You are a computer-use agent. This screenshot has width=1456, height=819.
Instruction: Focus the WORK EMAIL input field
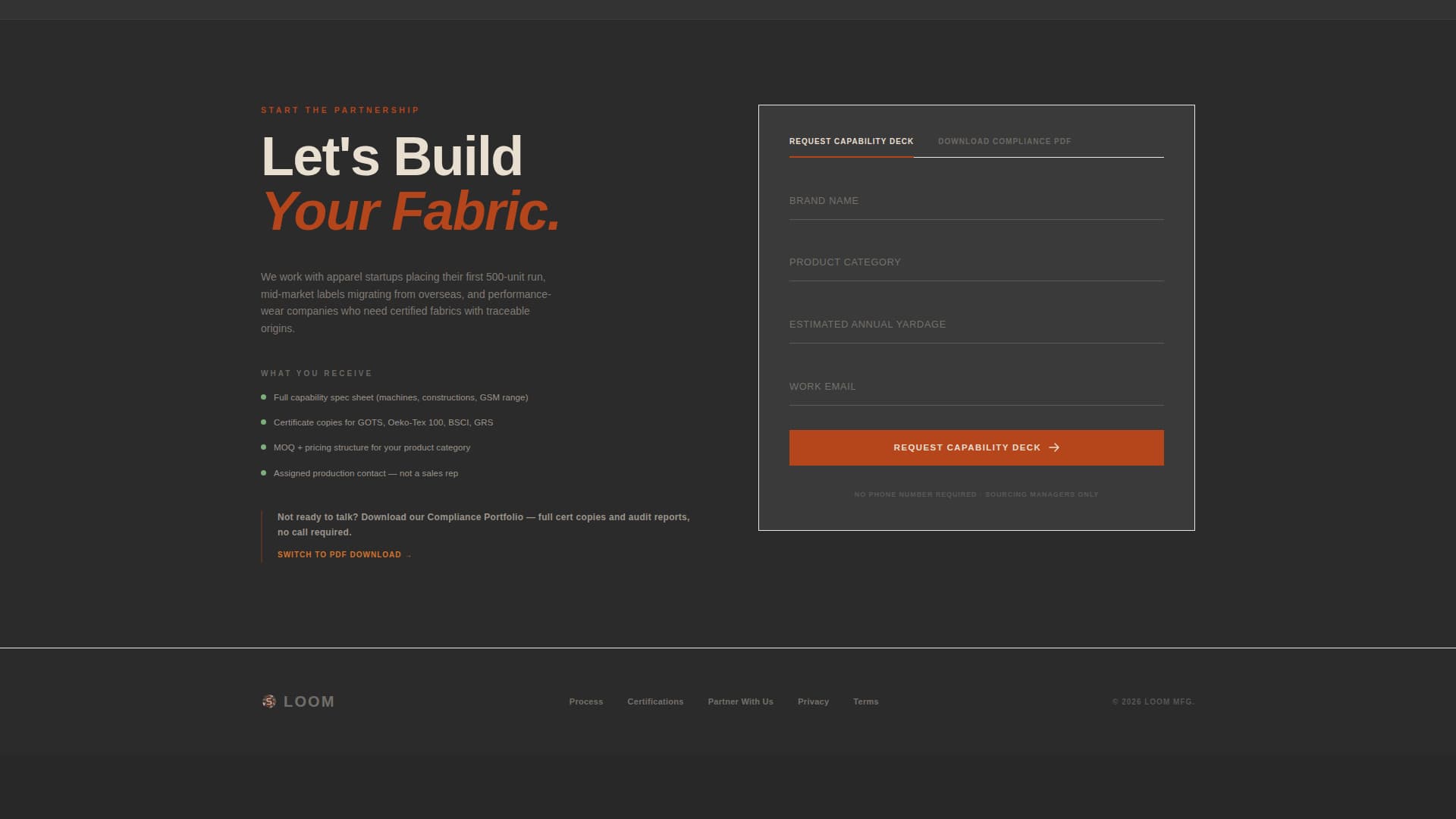click(976, 391)
